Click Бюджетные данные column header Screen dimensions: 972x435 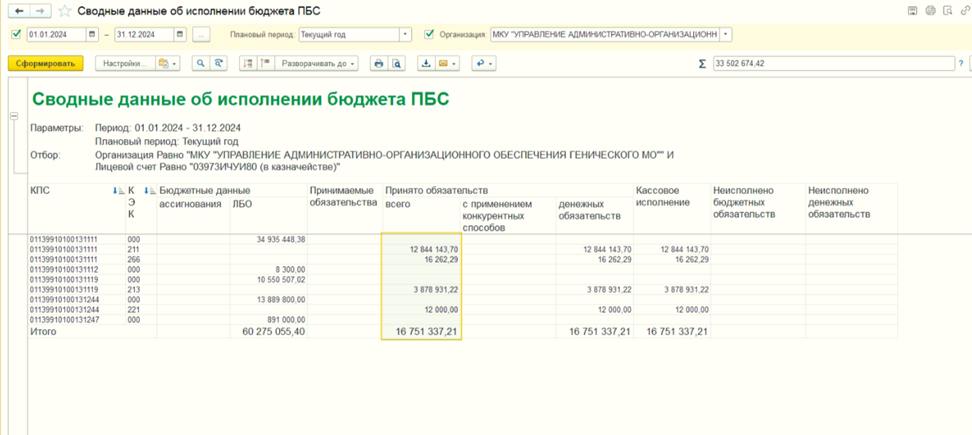(204, 191)
